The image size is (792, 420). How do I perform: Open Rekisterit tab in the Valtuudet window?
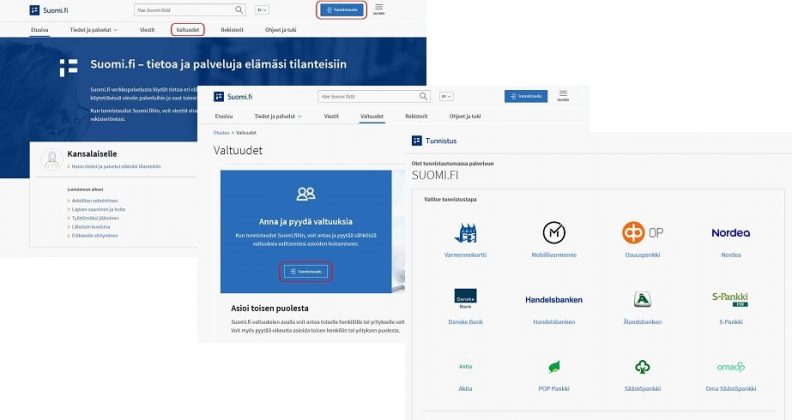(416, 116)
